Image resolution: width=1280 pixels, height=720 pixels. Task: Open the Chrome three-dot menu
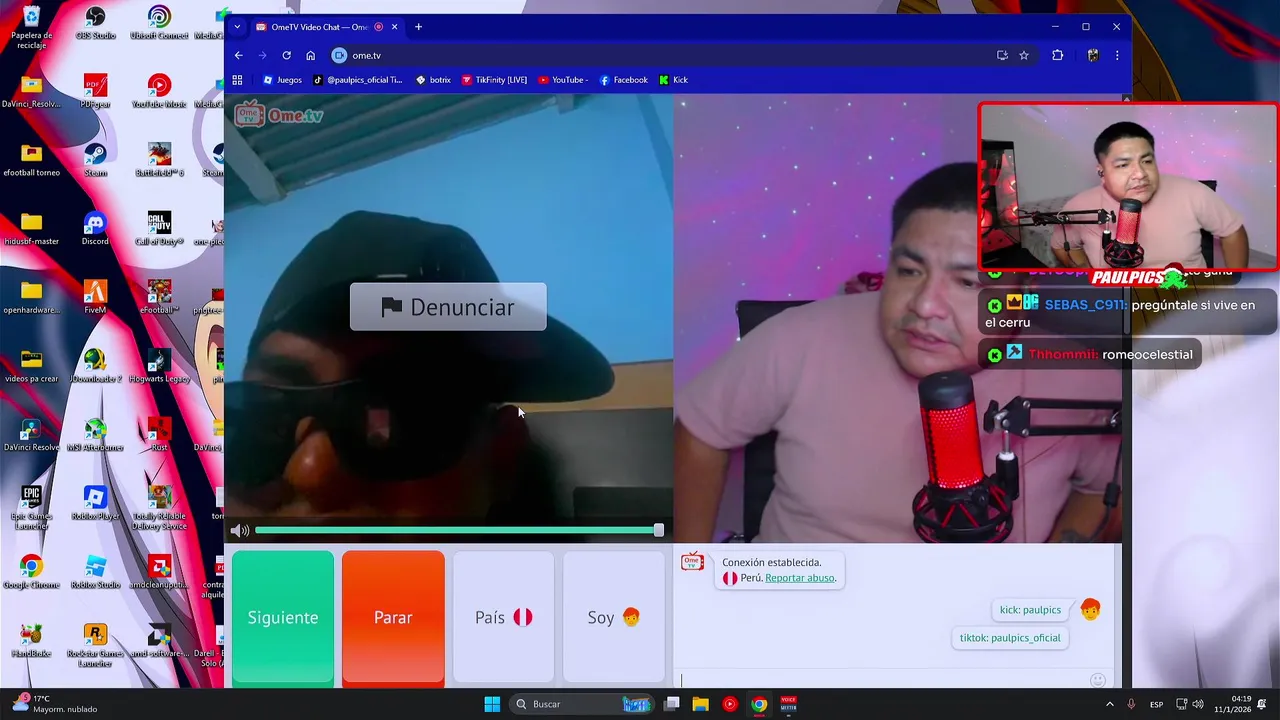click(1117, 55)
